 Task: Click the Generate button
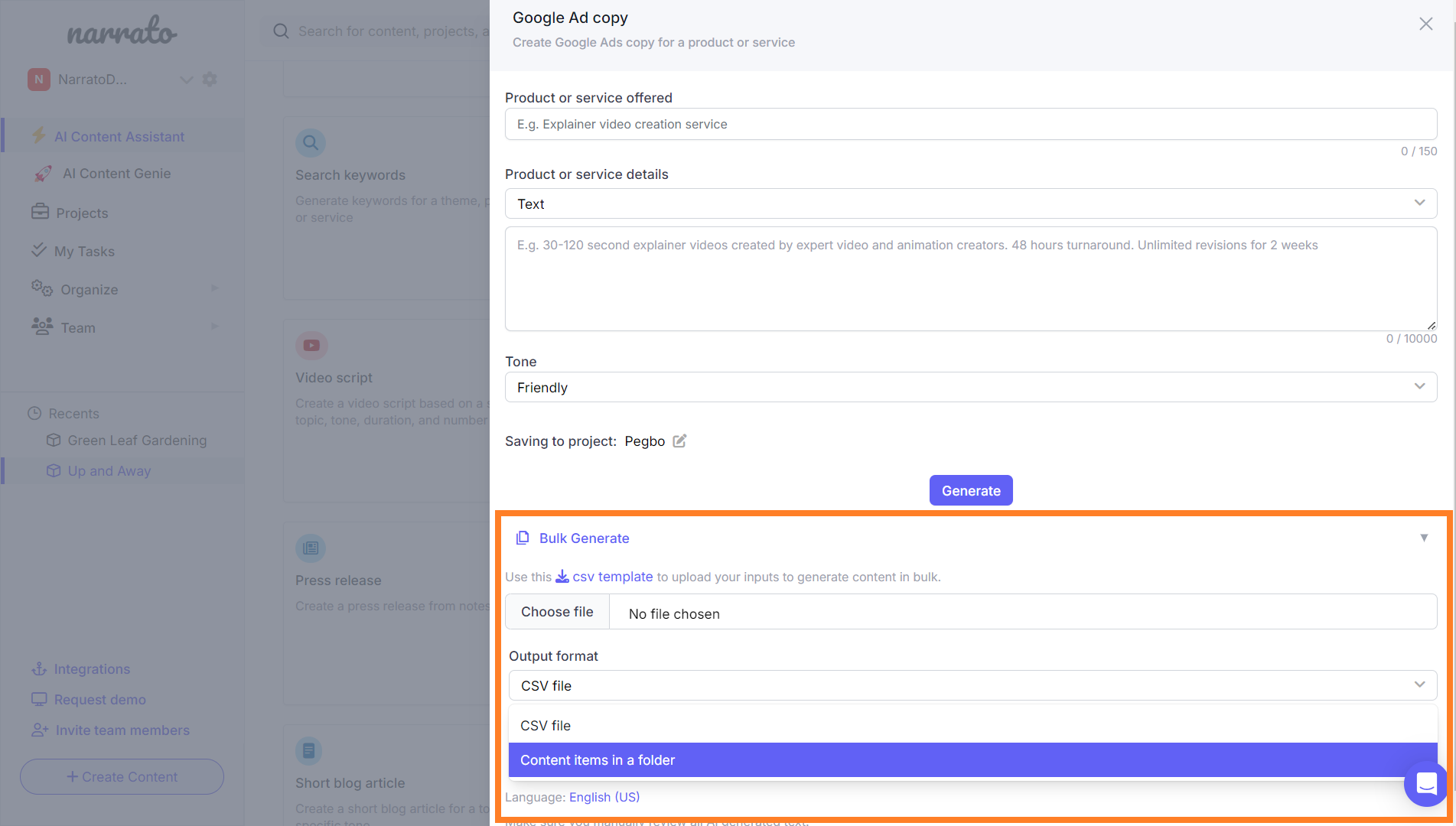tap(971, 490)
